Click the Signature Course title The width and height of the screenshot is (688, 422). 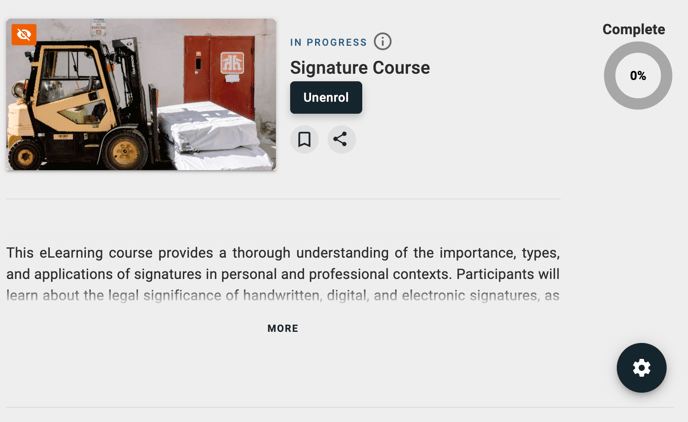(x=360, y=68)
